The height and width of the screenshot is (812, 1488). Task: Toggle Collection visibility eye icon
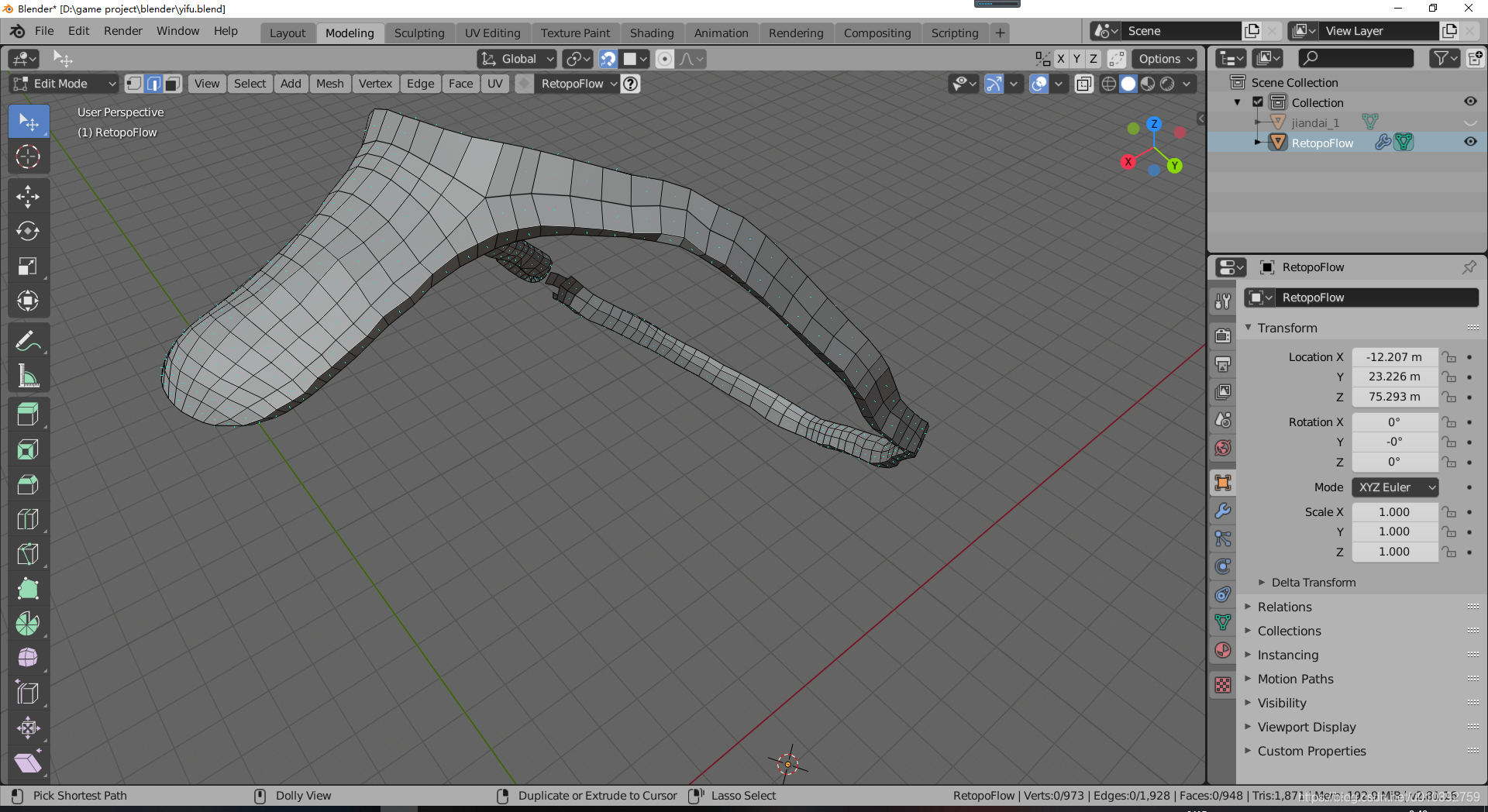(x=1470, y=101)
